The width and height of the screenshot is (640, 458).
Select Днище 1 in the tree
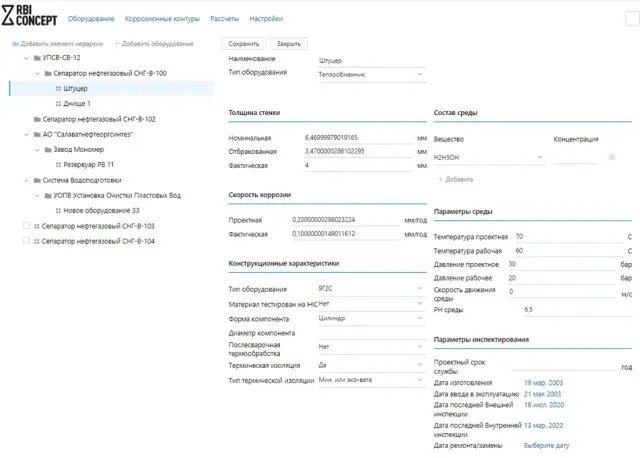(77, 104)
